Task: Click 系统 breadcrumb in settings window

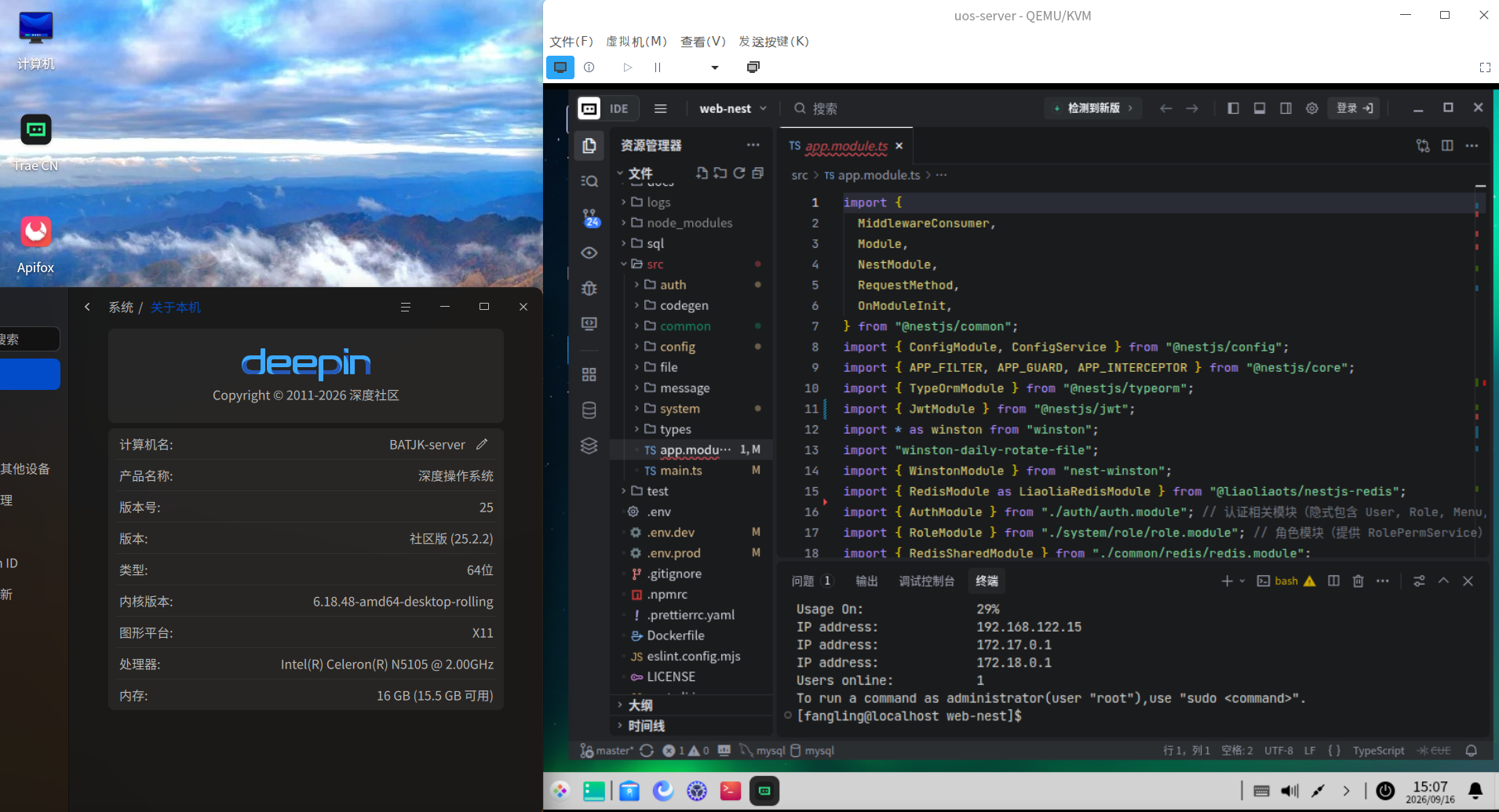Action: (121, 308)
